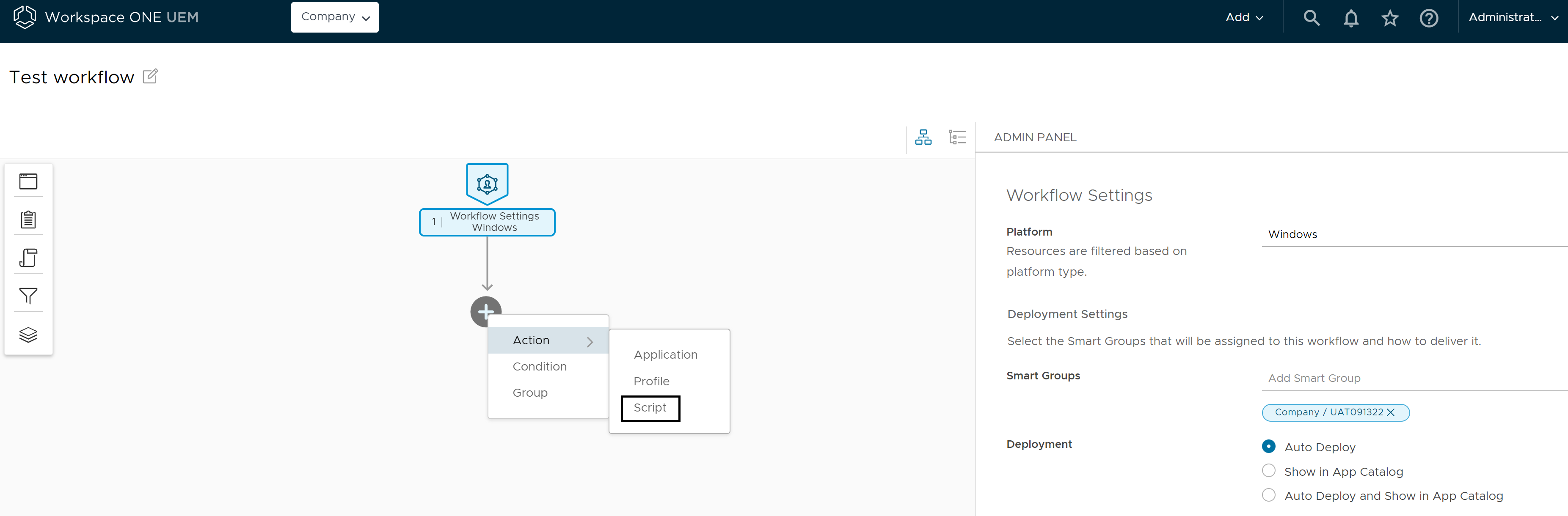Select the clipboard profile icon in sidebar
The image size is (1568, 516).
(28, 219)
